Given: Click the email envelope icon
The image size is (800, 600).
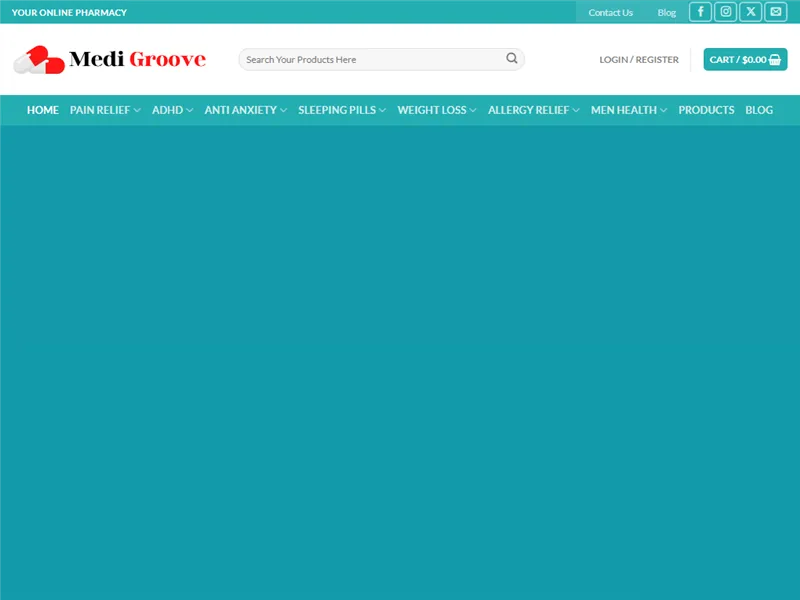Looking at the screenshot, I should [776, 12].
